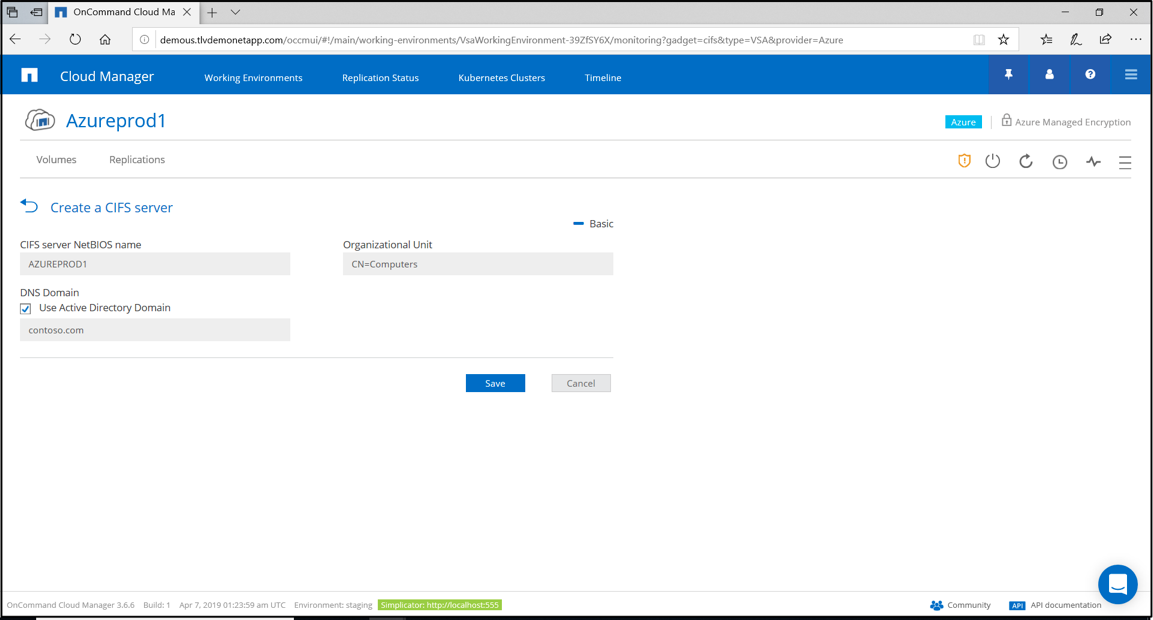Click the CIFS server NetBIOS name field
Viewport: 1153px width, 620px height.
[155, 264]
